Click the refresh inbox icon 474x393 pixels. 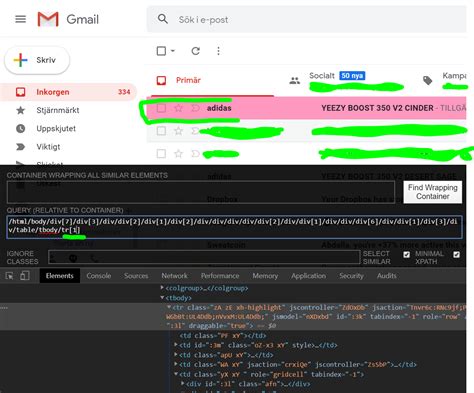coord(196,51)
